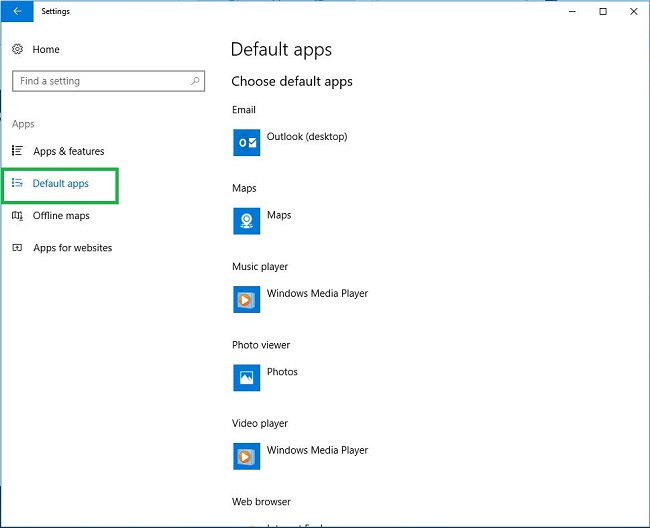
Task: Click inside Find a setting field
Action: [98, 81]
